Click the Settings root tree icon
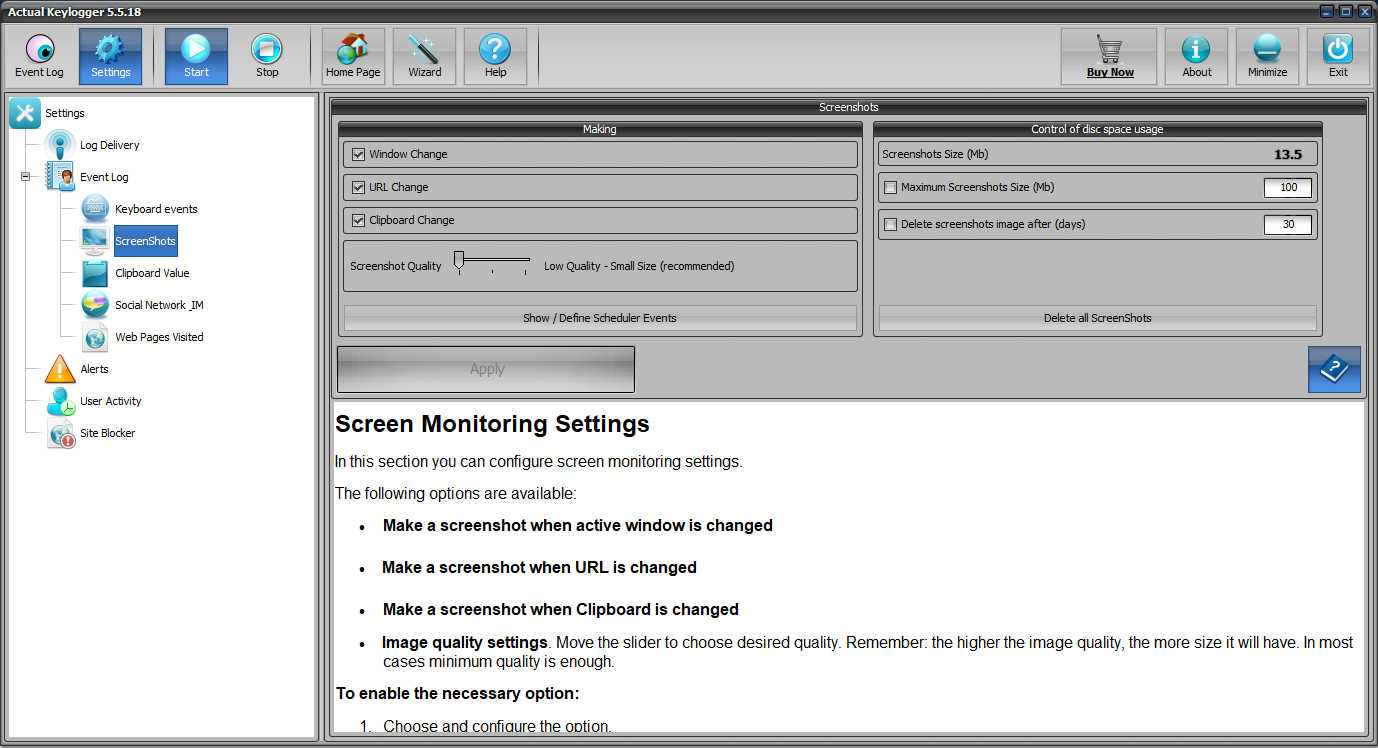 [x=25, y=113]
